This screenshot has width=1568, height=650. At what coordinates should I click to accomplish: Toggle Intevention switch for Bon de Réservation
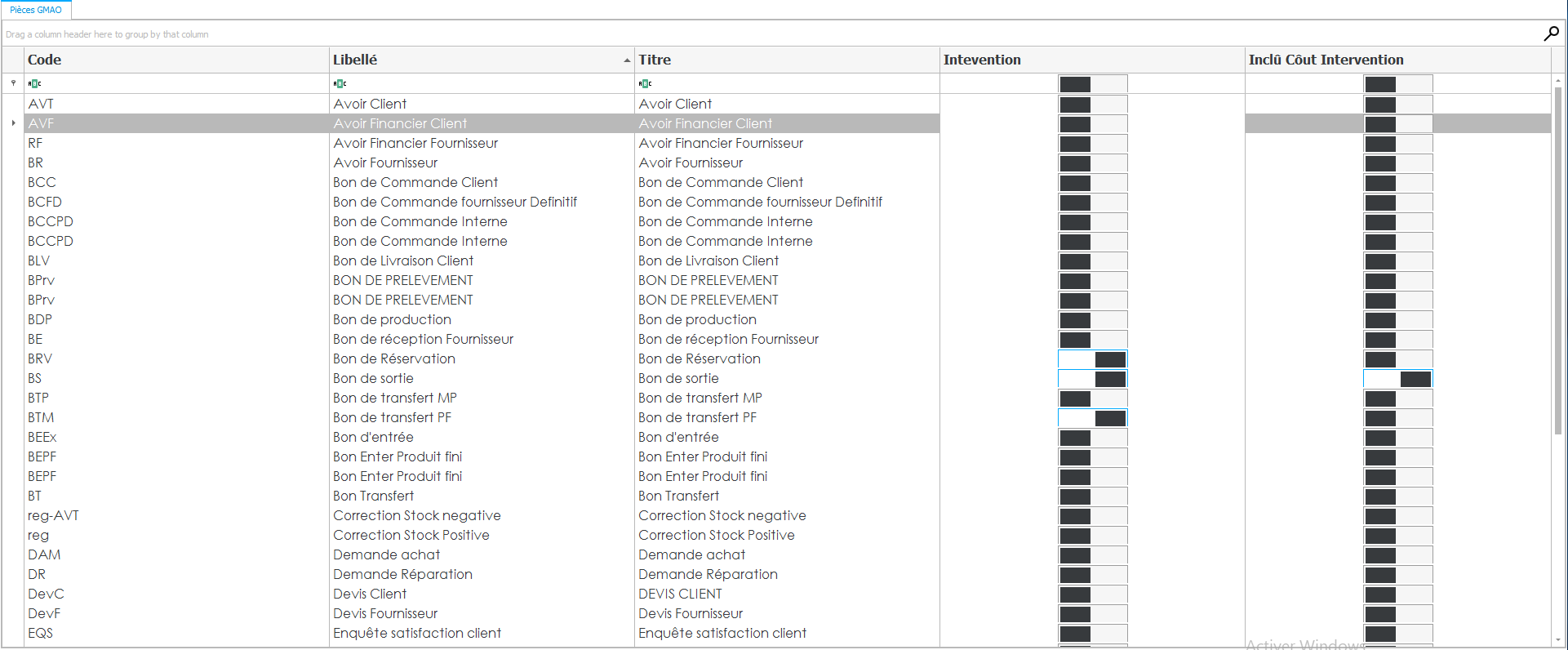(x=1092, y=359)
